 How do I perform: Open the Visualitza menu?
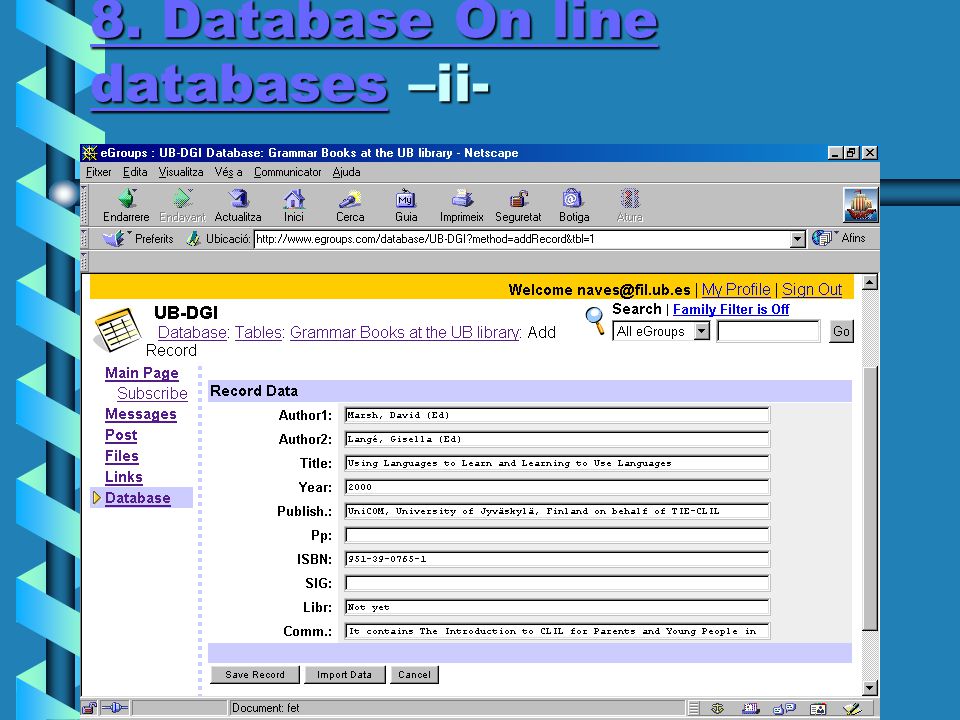181,172
